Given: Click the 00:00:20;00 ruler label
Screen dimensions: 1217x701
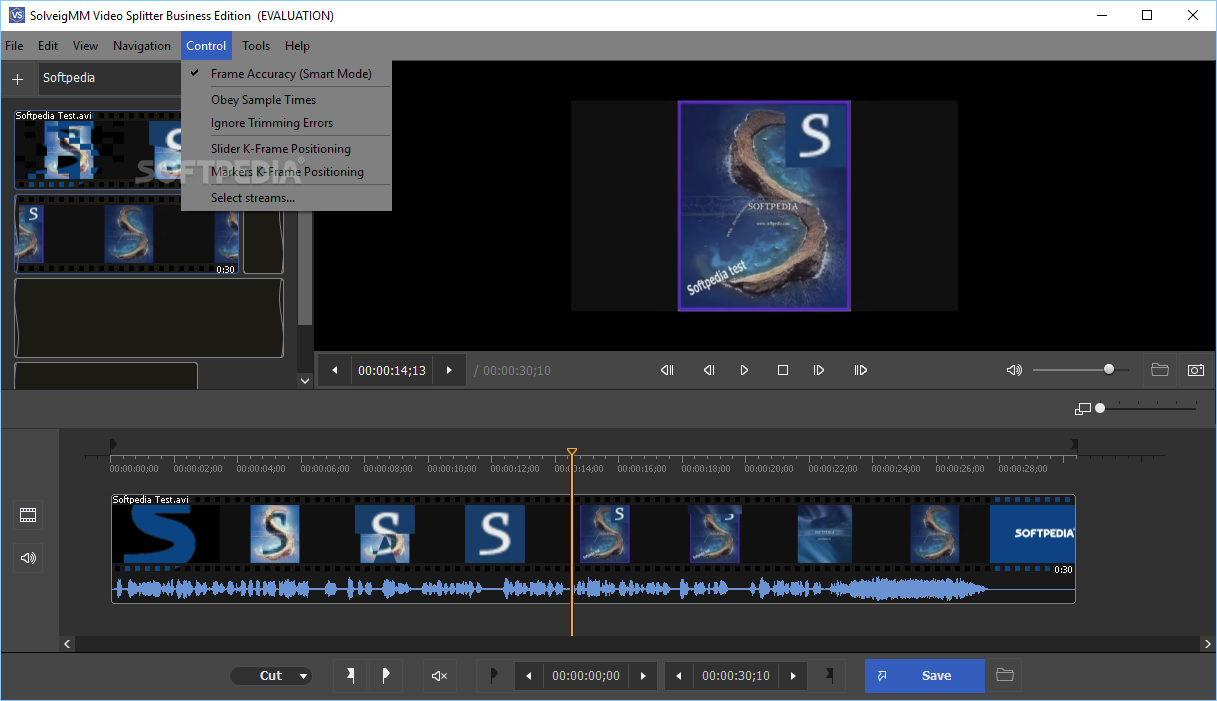Looking at the screenshot, I should [769, 469].
